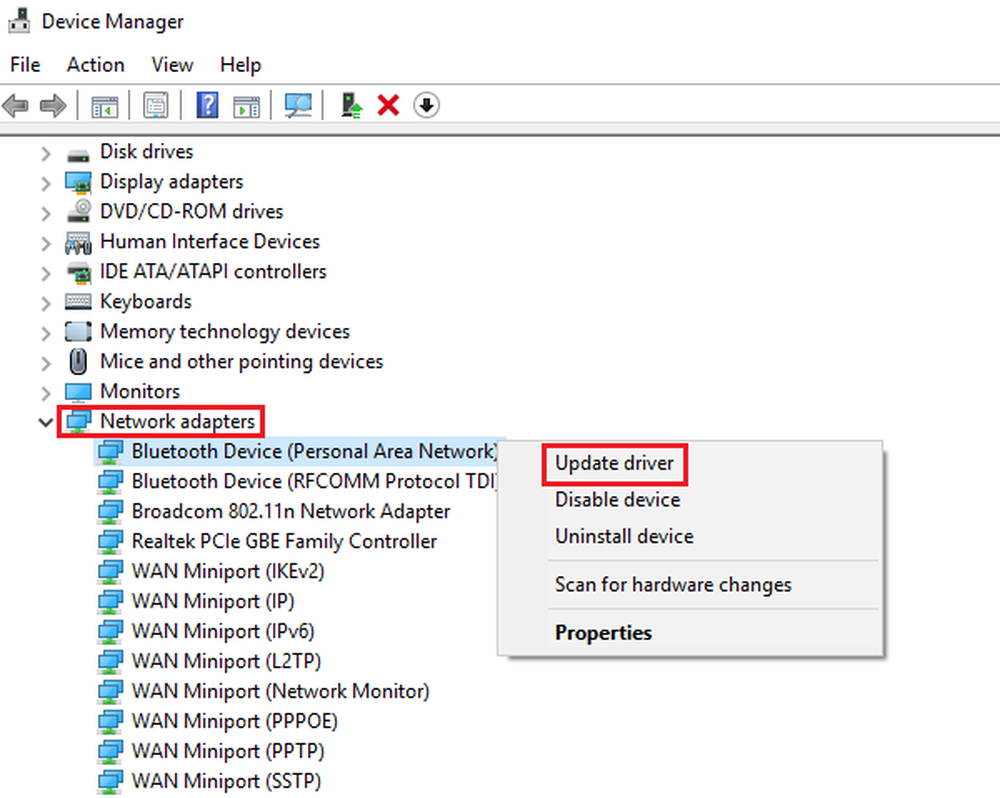The image size is (1000, 798).
Task: Select WAN Miniport (L2TP) entry
Action: click(226, 661)
